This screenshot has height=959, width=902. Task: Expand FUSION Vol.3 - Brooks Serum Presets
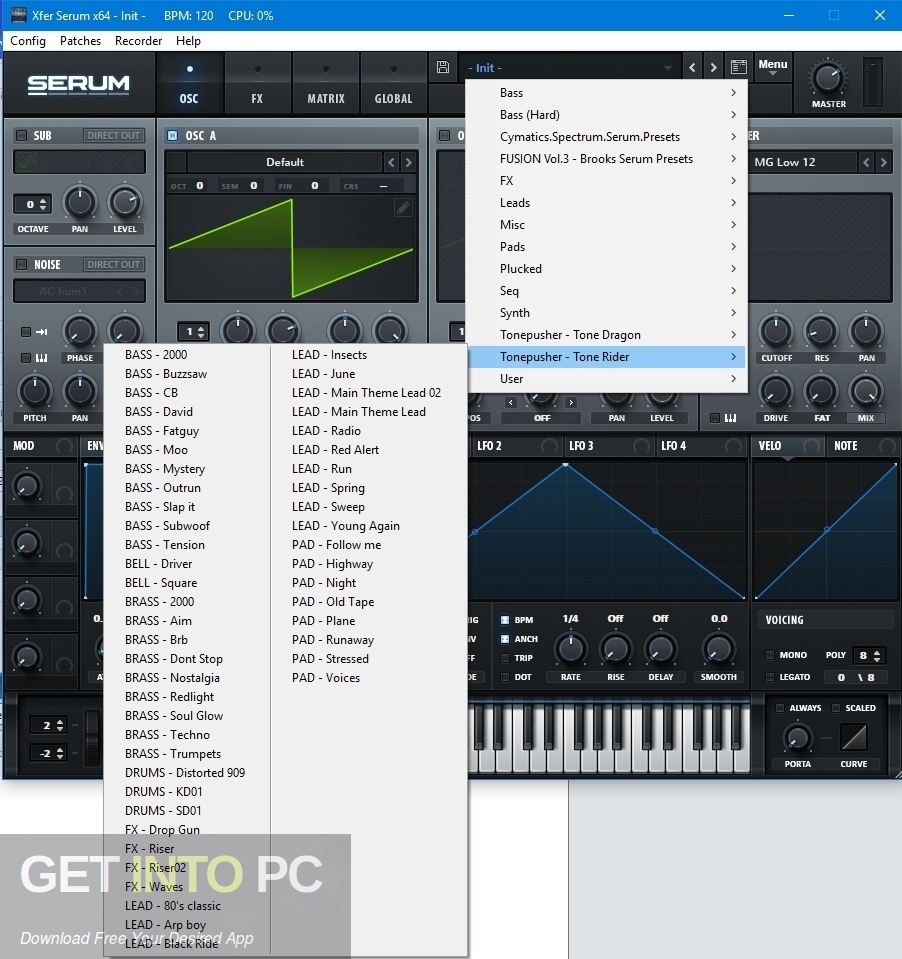click(x=607, y=158)
